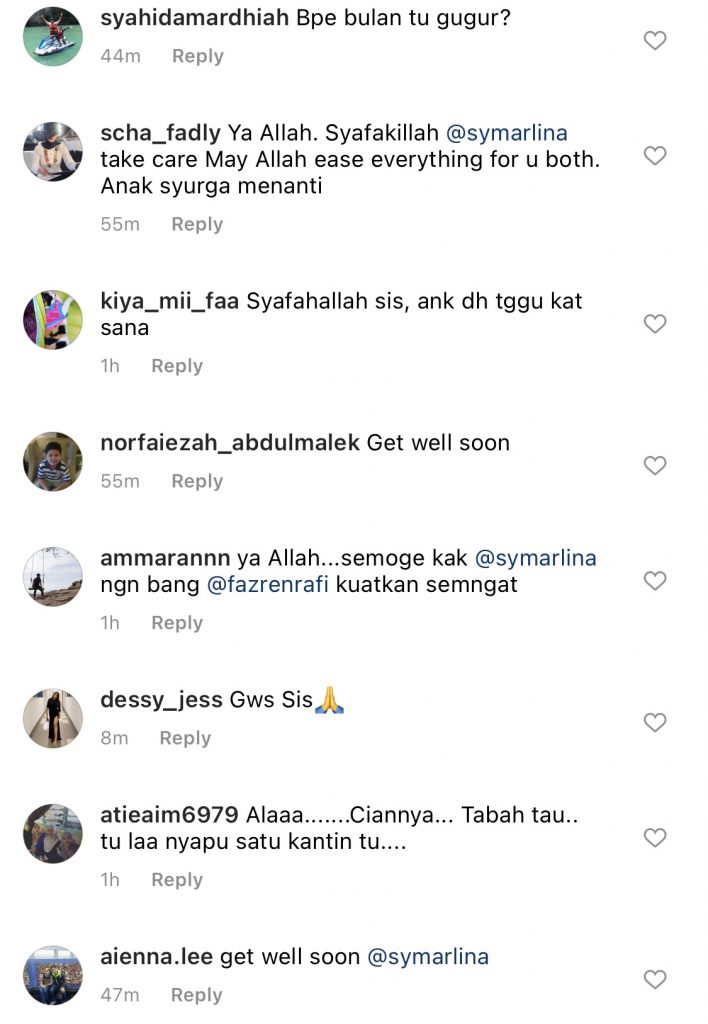Open ammarannn's profile avatar
708x1024 pixels.
[53, 577]
